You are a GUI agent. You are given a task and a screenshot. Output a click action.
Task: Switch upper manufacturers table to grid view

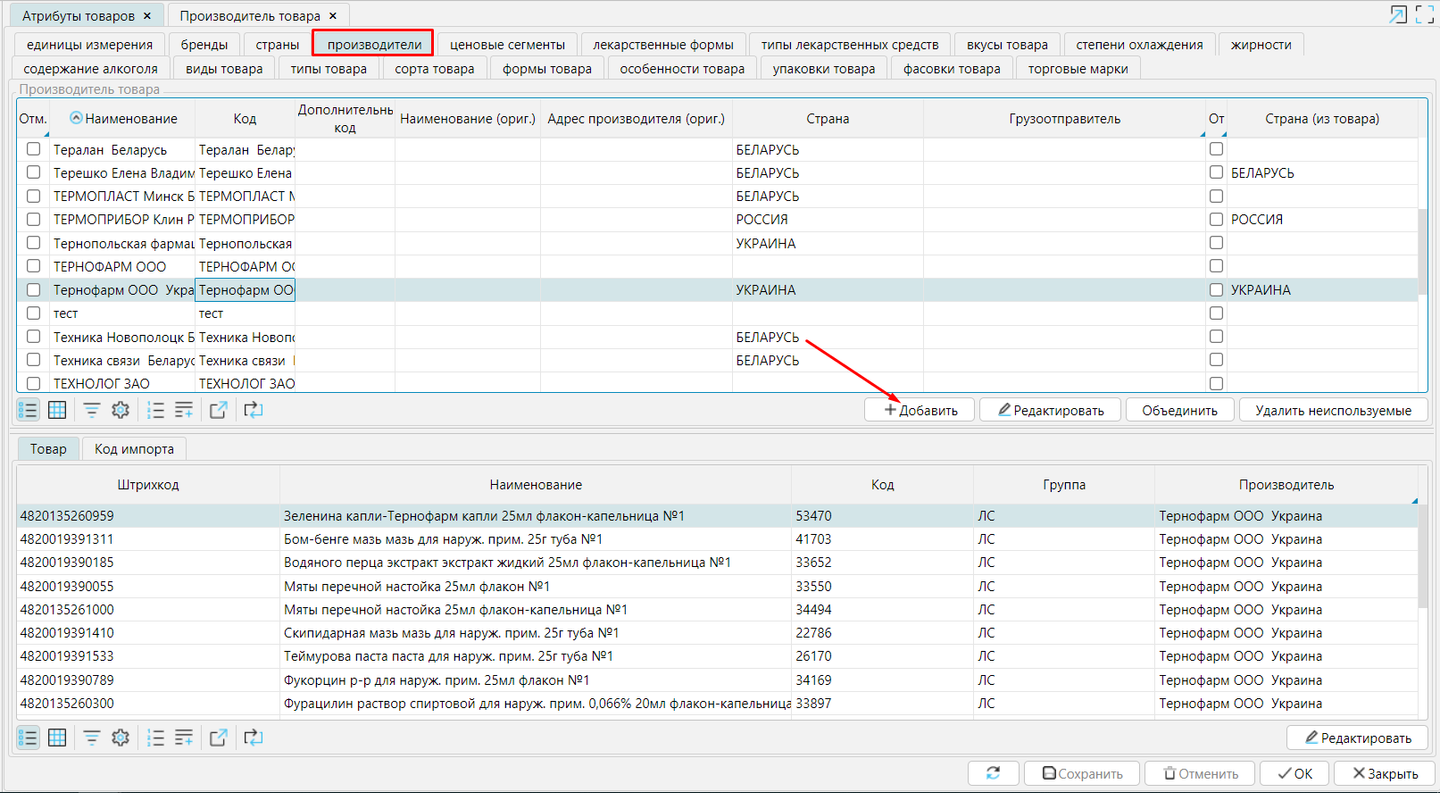point(57,409)
